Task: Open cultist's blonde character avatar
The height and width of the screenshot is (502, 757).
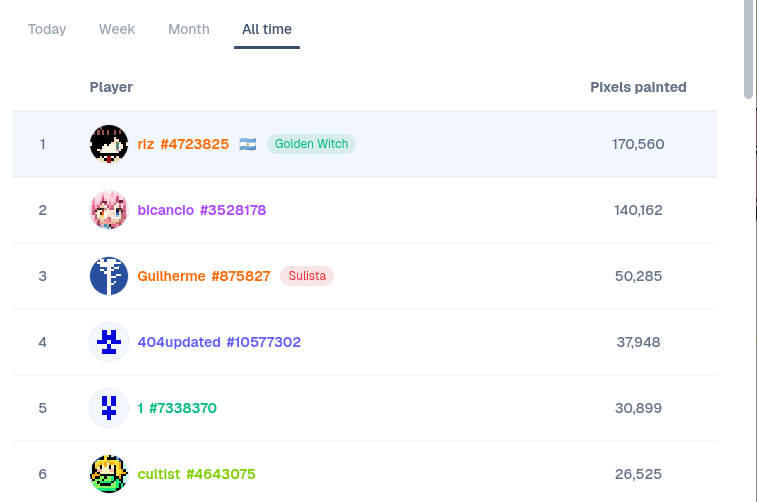Action: pyautogui.click(x=109, y=474)
